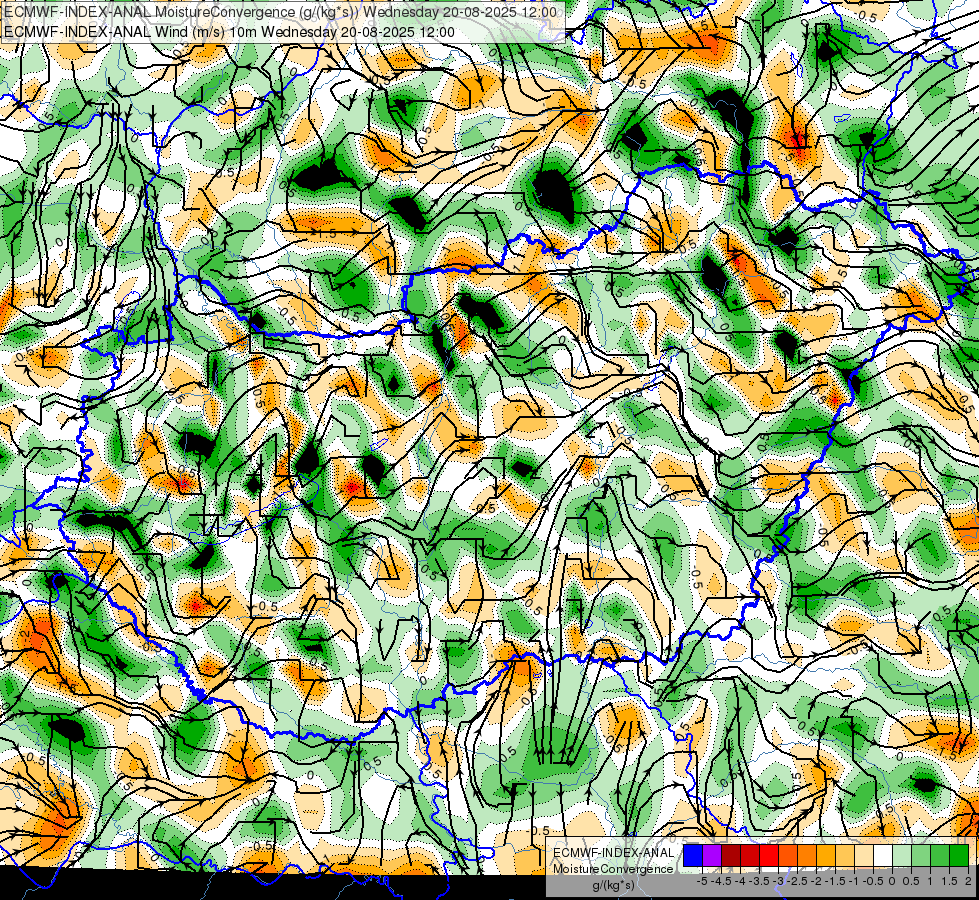Viewport: 979px width, 900px height.
Task: Click the legend scale label -1
Action: (854, 881)
